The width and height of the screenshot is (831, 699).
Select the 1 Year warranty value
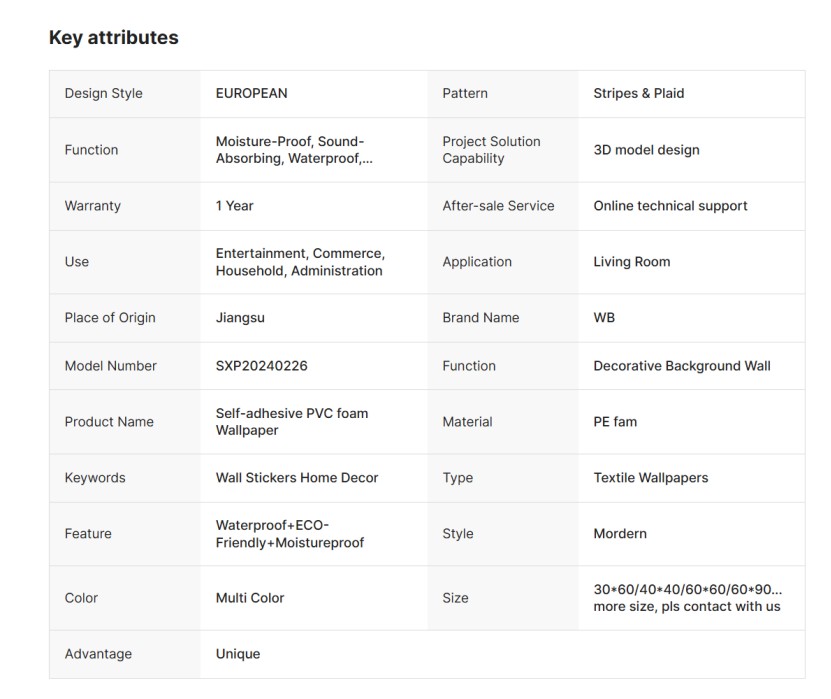(x=234, y=206)
